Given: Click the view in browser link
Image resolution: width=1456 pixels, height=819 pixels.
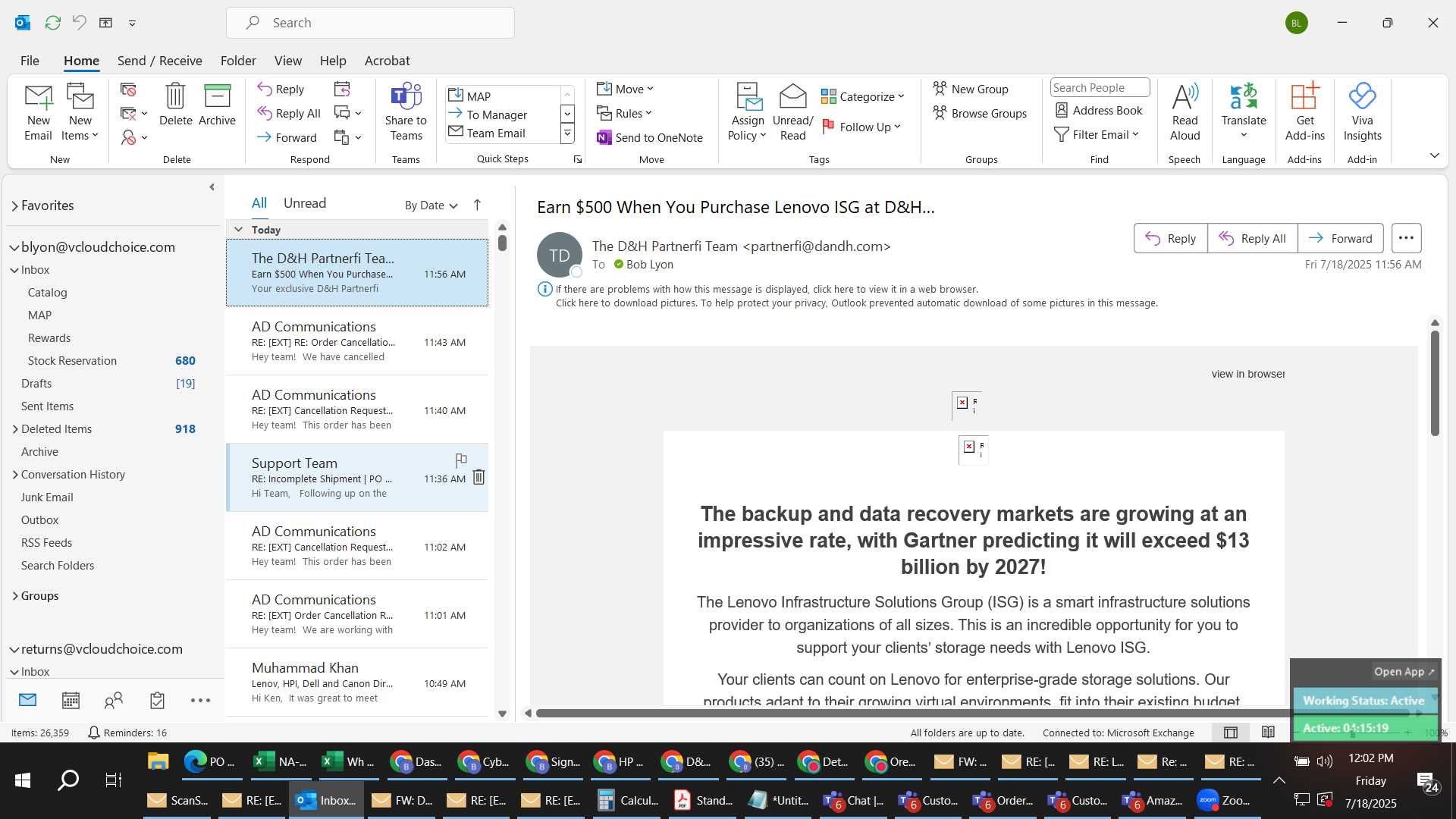Looking at the screenshot, I should [1247, 374].
